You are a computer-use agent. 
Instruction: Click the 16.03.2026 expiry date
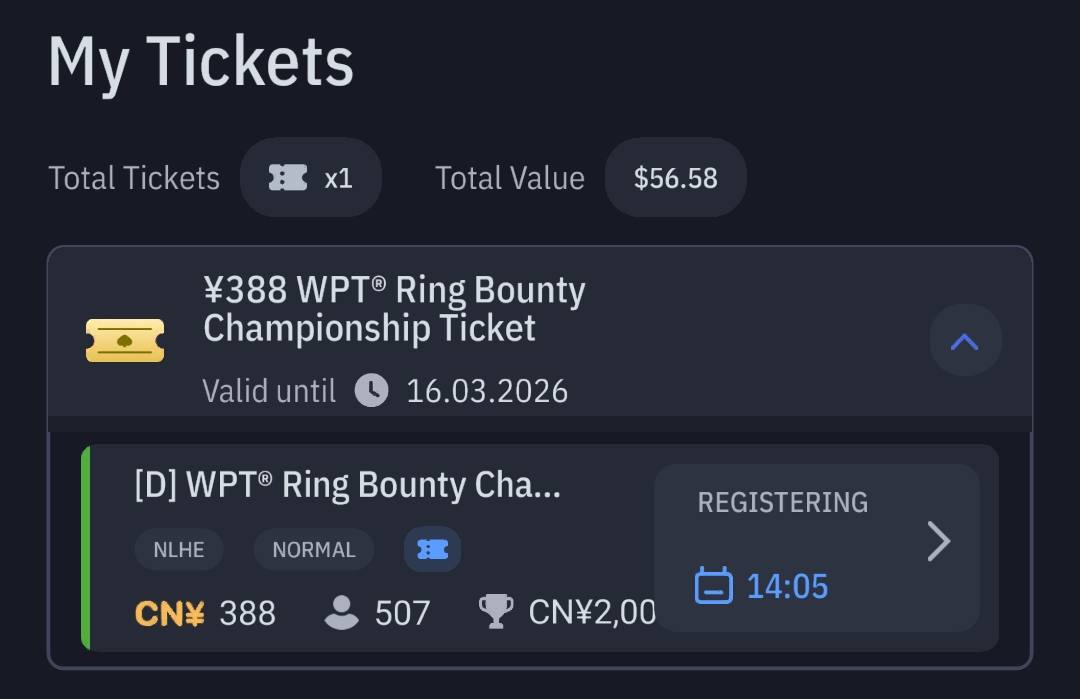(x=487, y=390)
